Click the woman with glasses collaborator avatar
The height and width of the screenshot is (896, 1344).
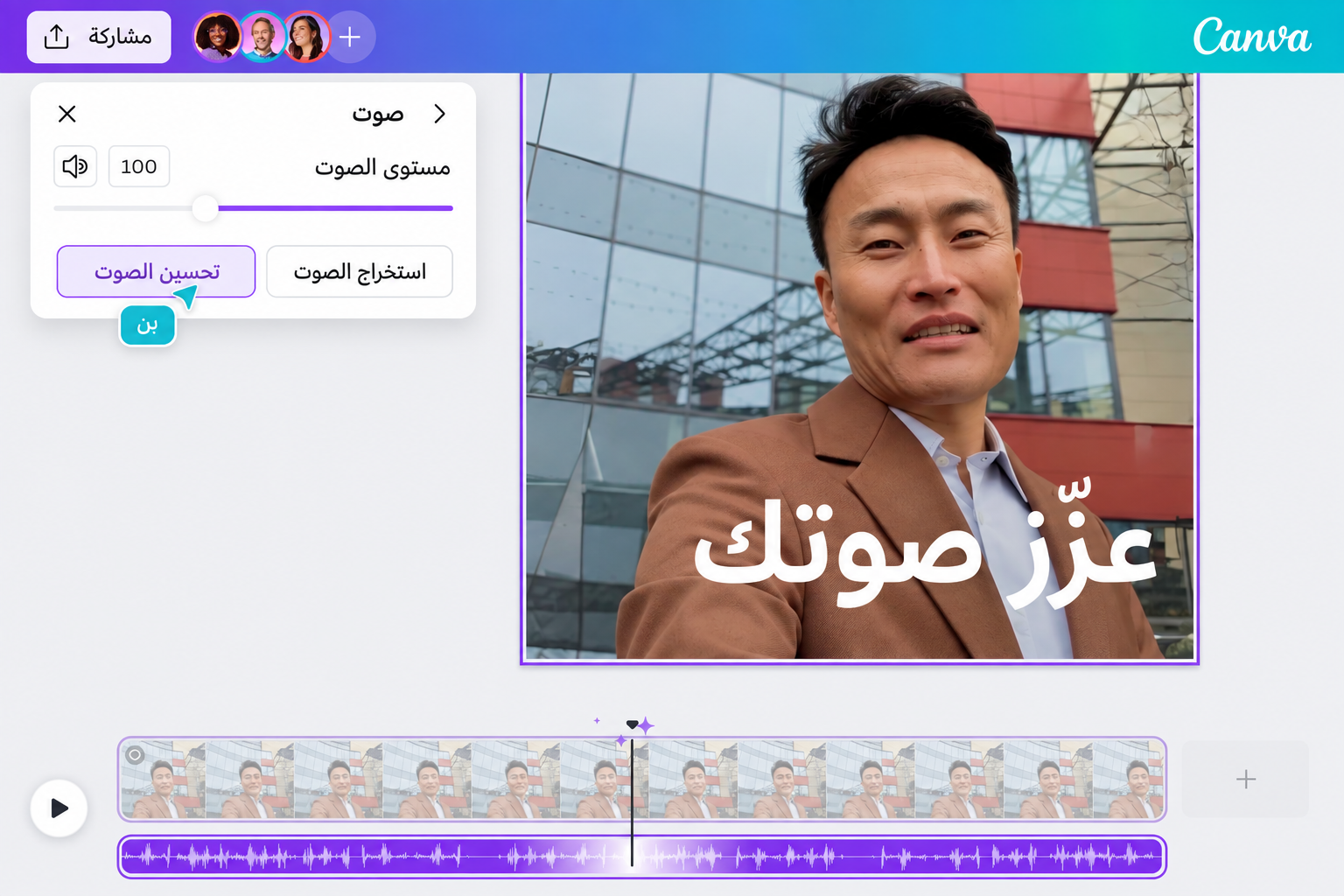click(216, 37)
